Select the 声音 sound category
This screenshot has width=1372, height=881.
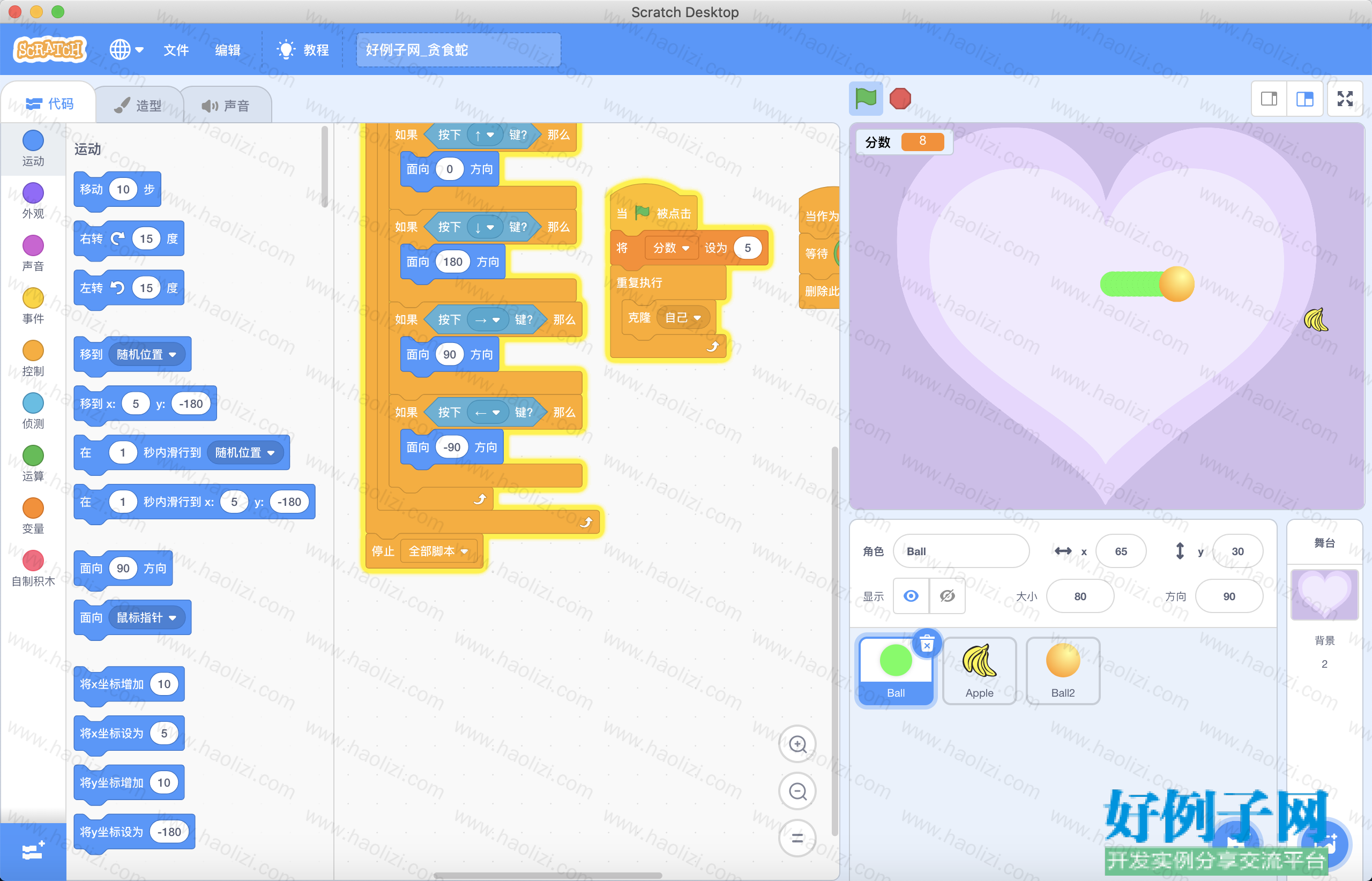click(x=33, y=253)
